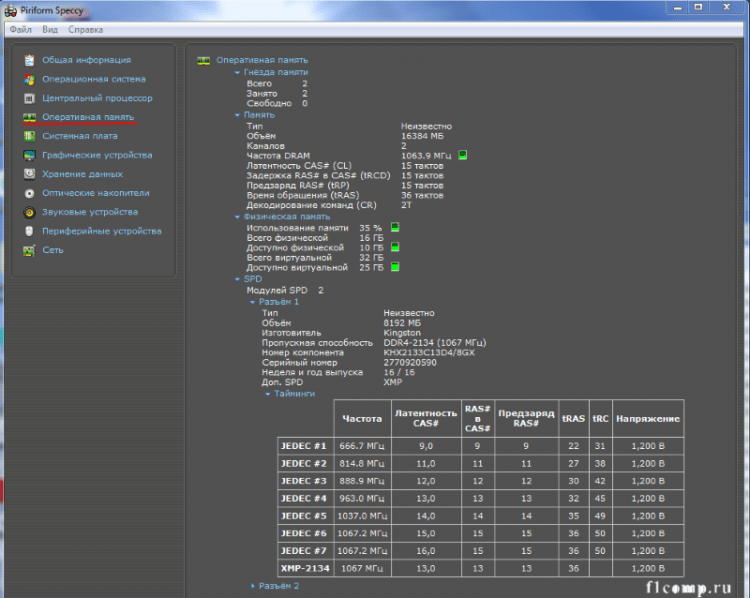Click the 16384 МБ memory size value
This screenshot has height=598, width=750.
tap(422, 136)
